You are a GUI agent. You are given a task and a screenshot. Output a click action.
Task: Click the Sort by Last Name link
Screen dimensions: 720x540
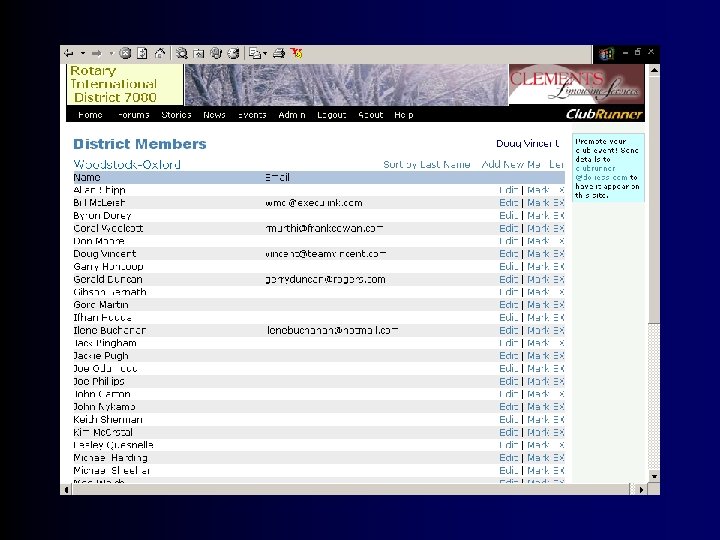[427, 164]
